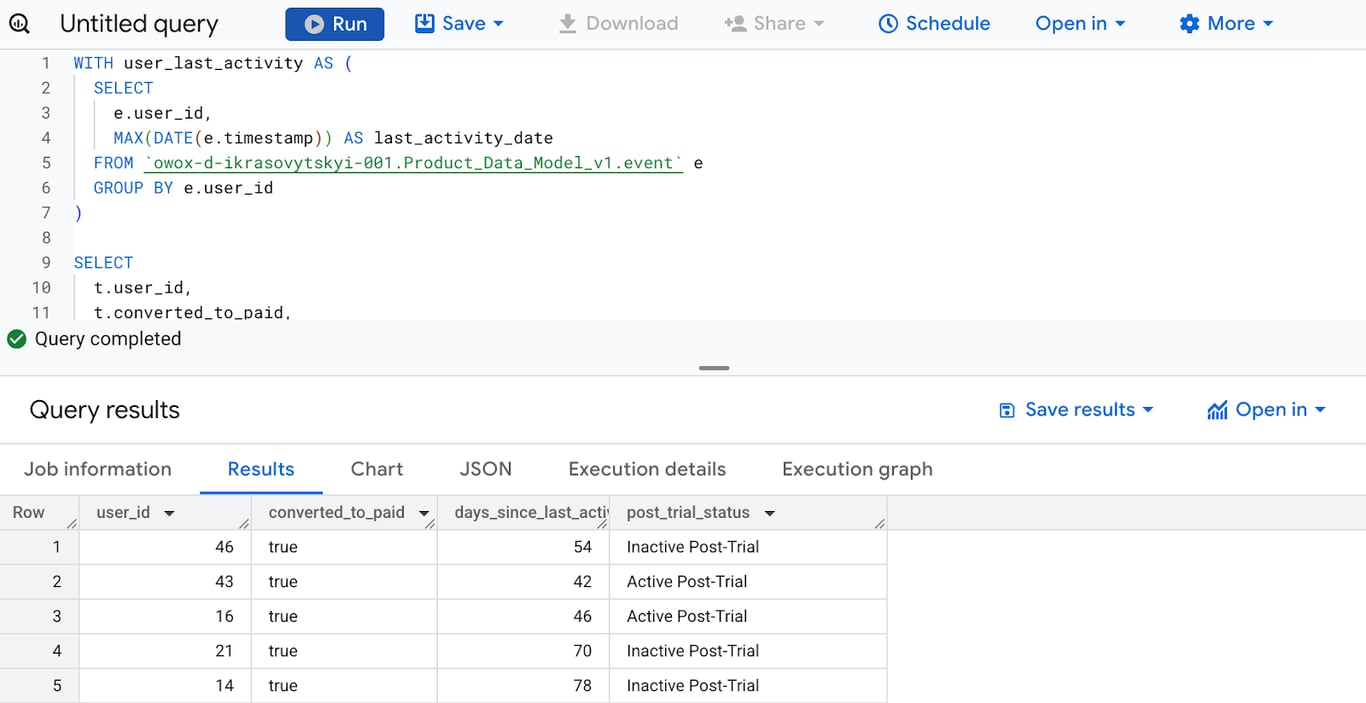Click the Untitled query title
1366x703 pixels.
point(139,24)
